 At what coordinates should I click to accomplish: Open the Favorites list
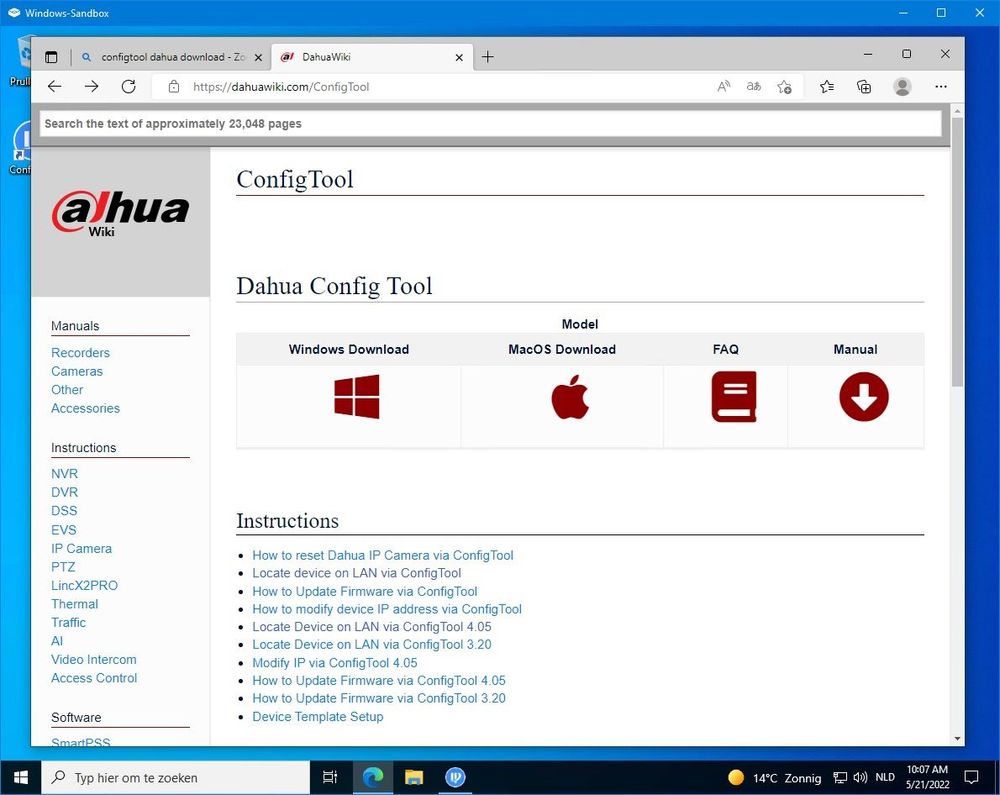[827, 87]
